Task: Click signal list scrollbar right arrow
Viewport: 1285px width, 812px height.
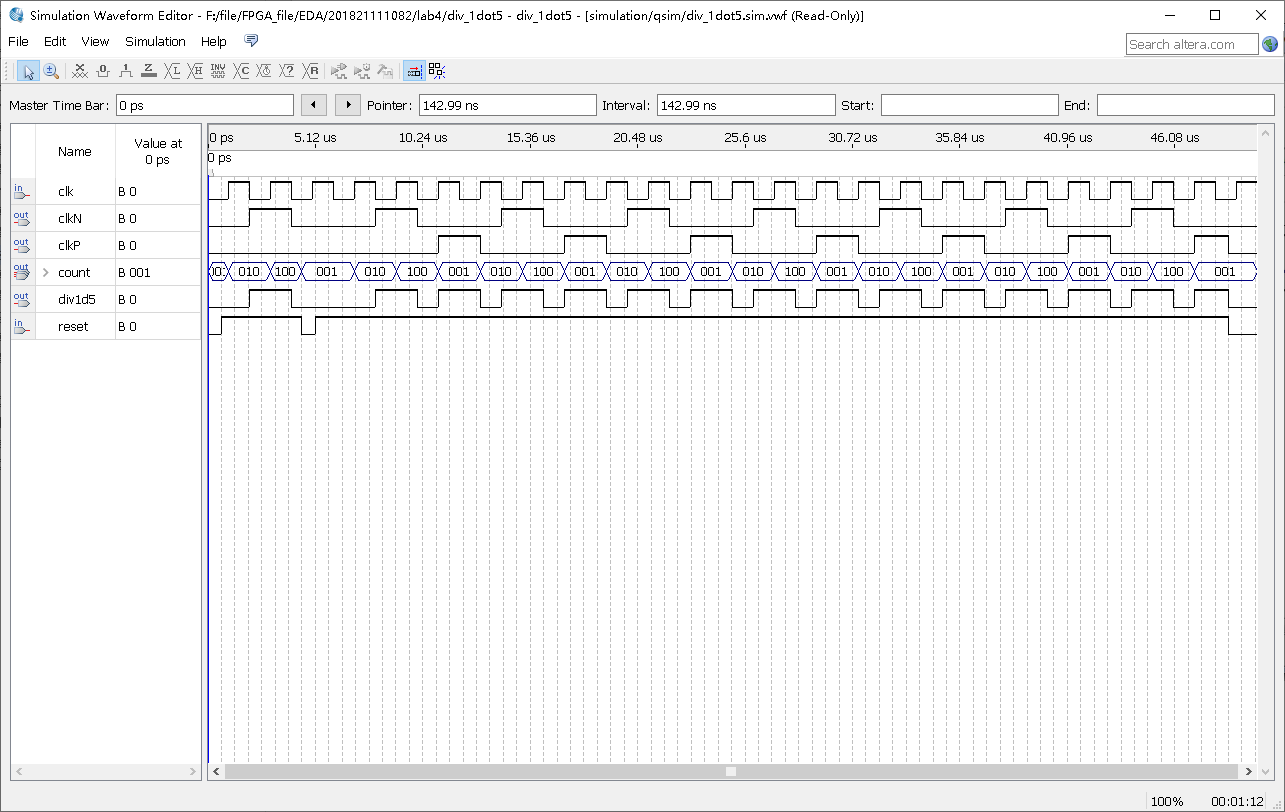Action: click(194, 771)
